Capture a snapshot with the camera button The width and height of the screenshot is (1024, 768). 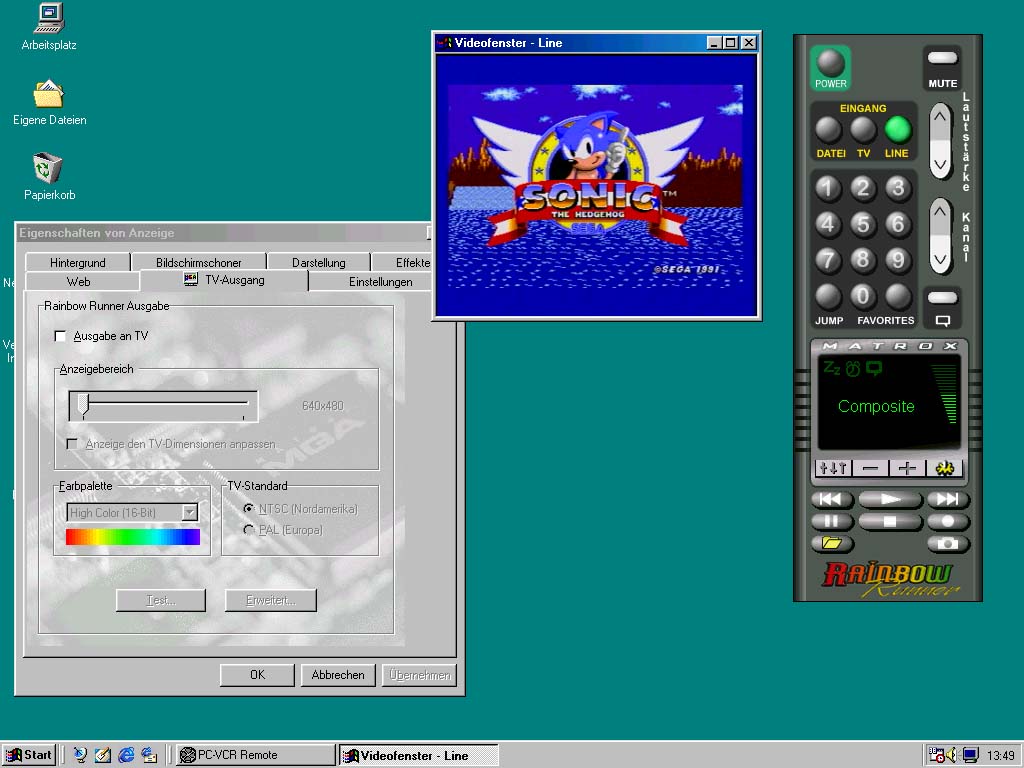point(948,543)
